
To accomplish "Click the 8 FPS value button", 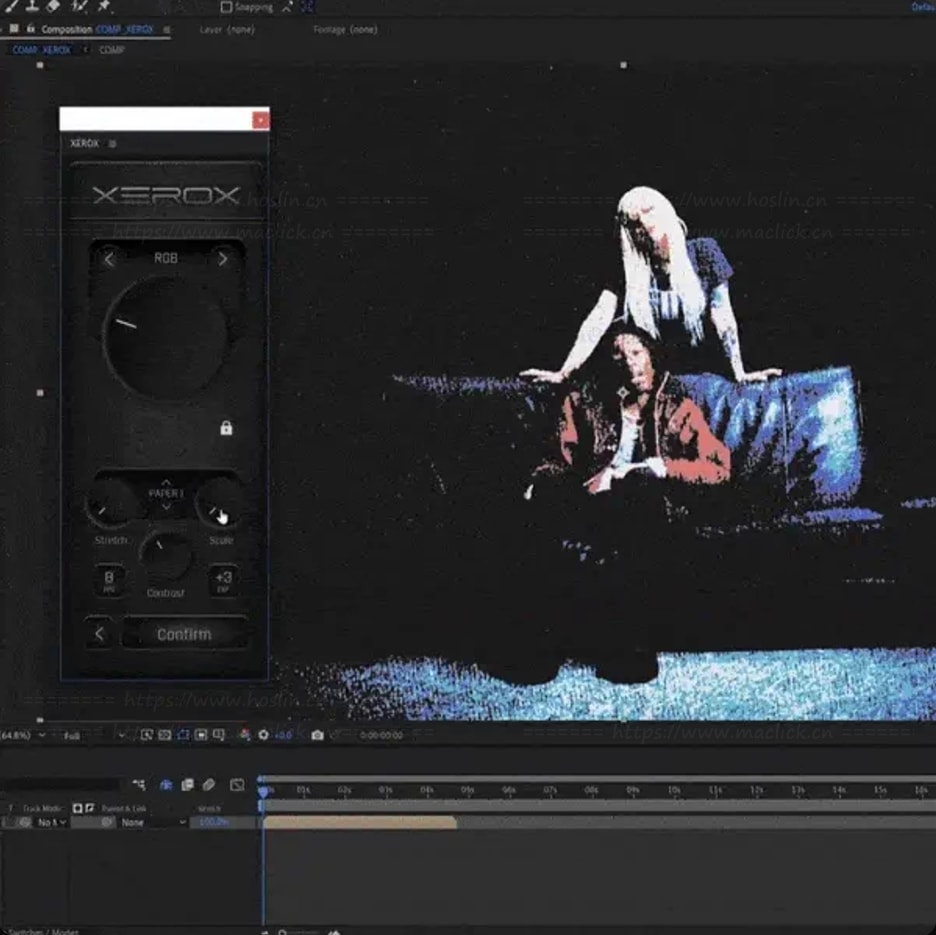I will click(109, 579).
